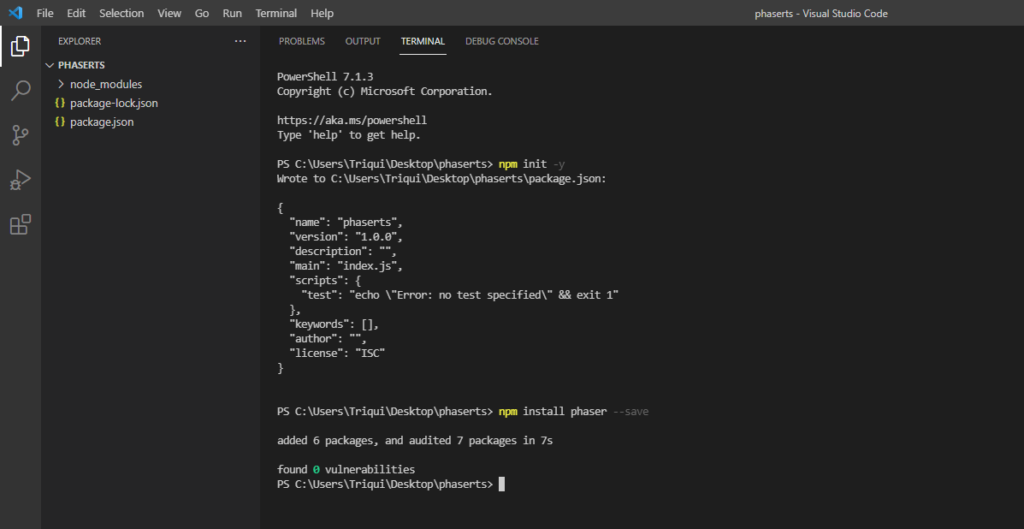Click the Visual Studio Code logo icon
Screen dimensions: 1024x529
click(16, 12)
